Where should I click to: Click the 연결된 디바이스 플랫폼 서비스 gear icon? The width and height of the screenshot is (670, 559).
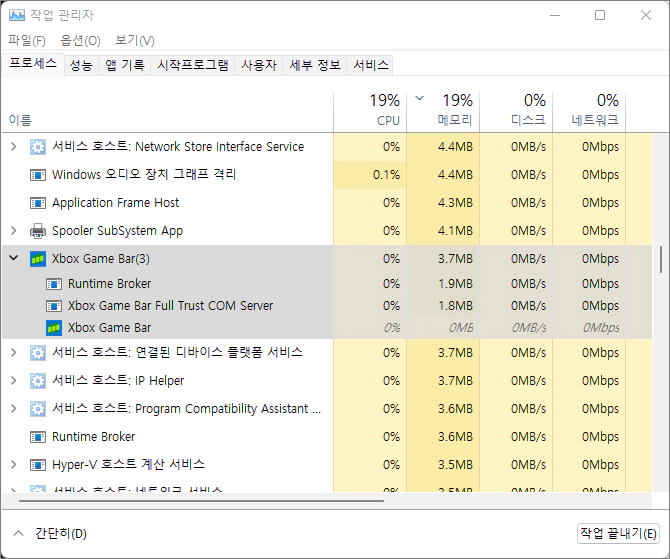38,353
